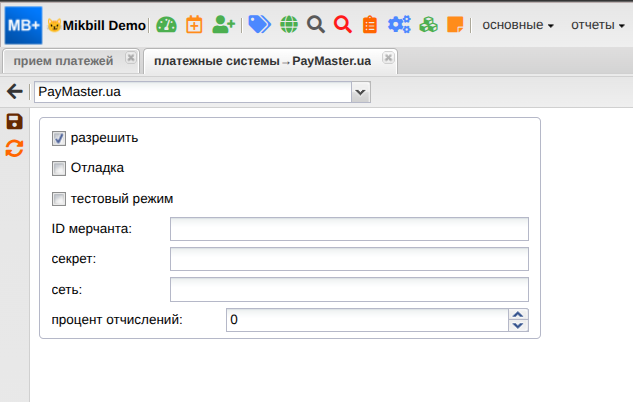
Task: Open the PayMaster.ua dropdown arrow
Action: 361,92
